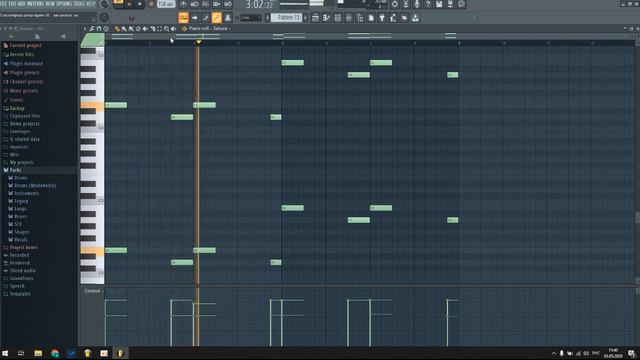Click the metronome icon in top toolbar
This screenshot has width=640, height=360.
(x=183, y=4)
